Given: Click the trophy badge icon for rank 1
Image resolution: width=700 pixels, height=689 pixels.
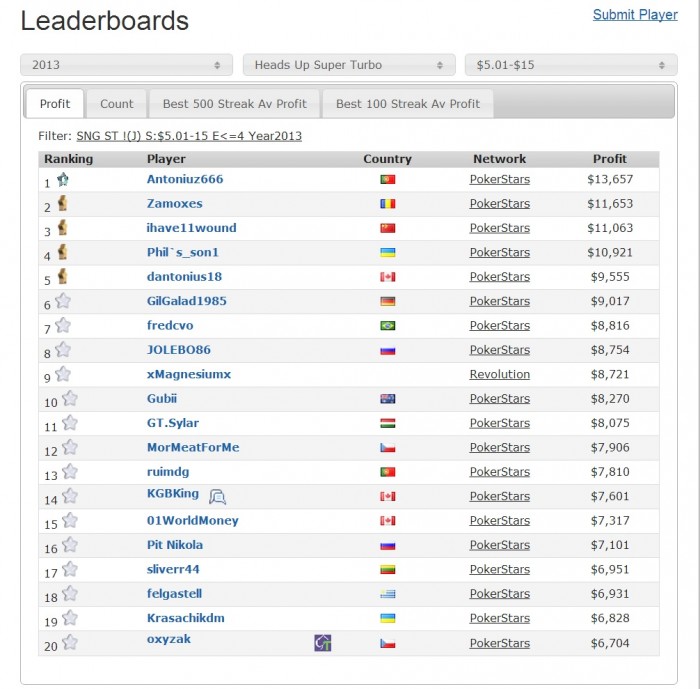Looking at the screenshot, I should (x=63, y=180).
